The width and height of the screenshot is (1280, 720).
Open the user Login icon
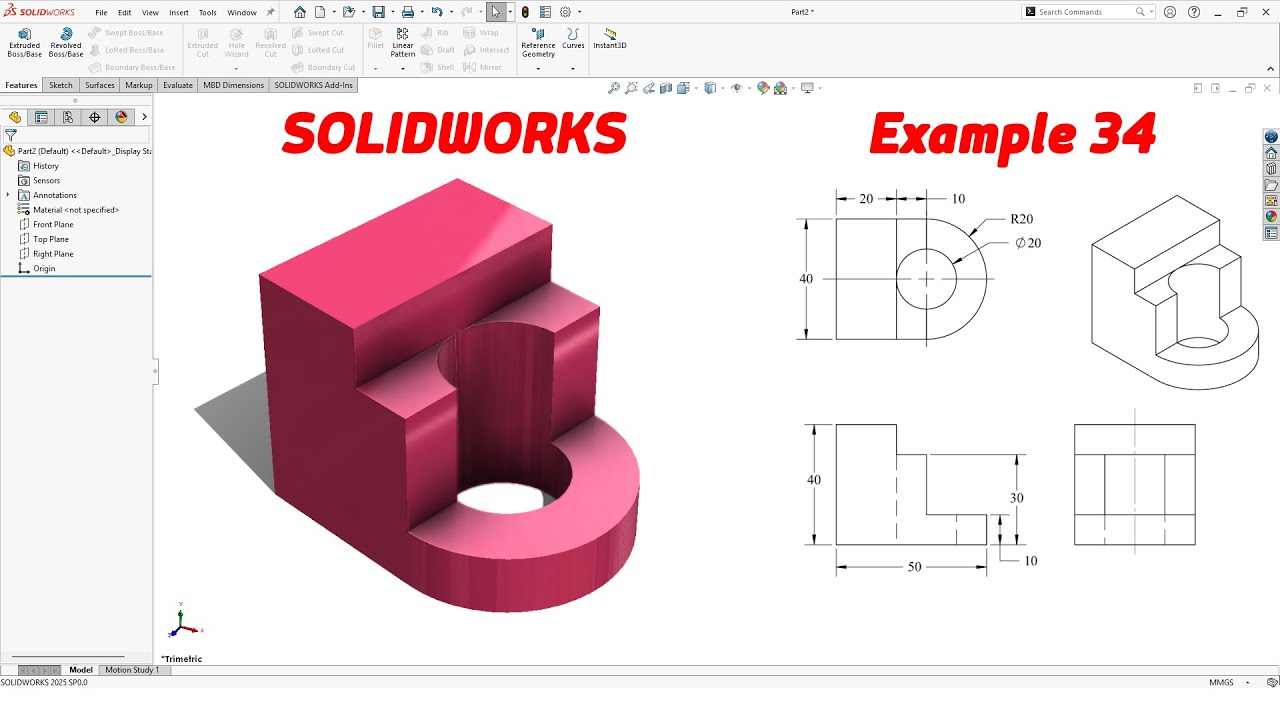coord(1170,12)
